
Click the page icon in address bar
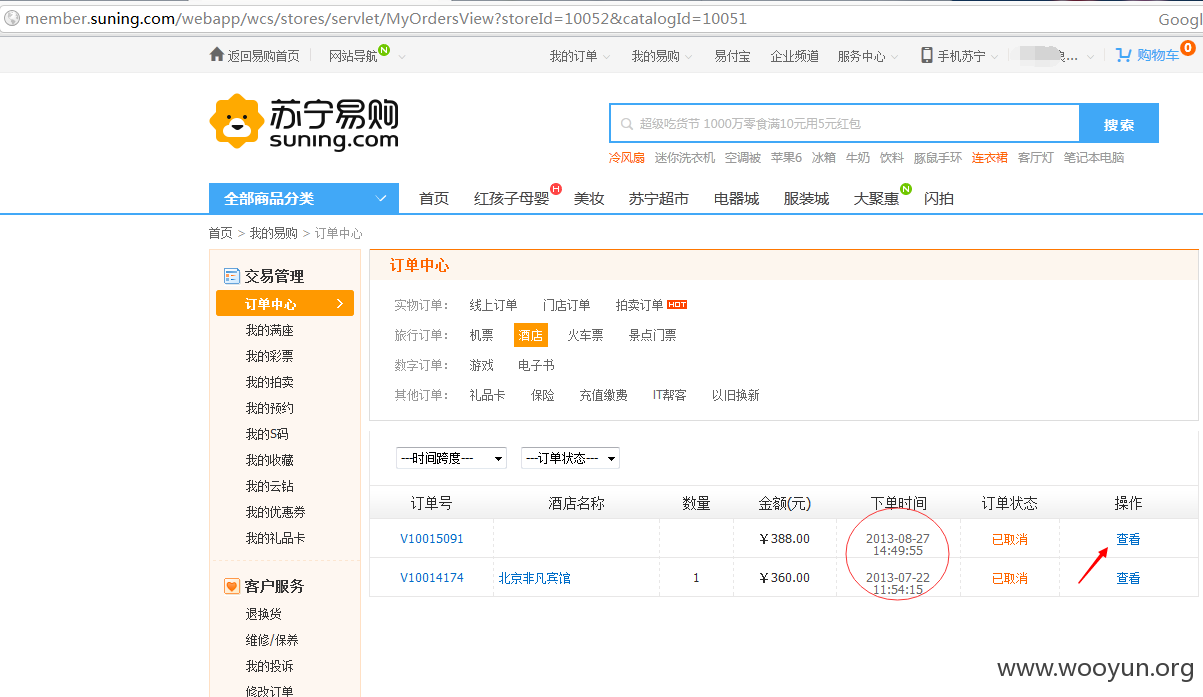point(11,18)
